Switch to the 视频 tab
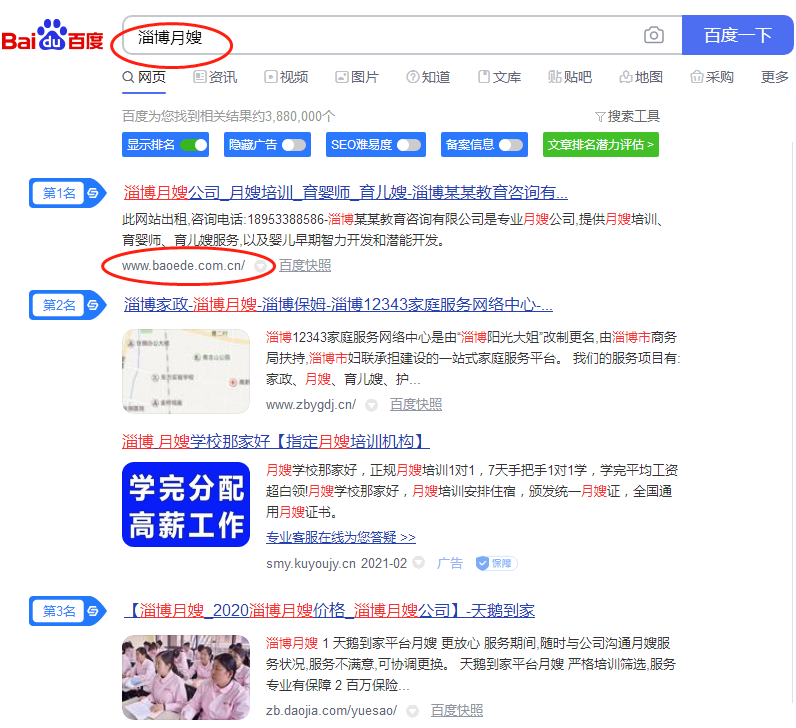 coord(286,77)
